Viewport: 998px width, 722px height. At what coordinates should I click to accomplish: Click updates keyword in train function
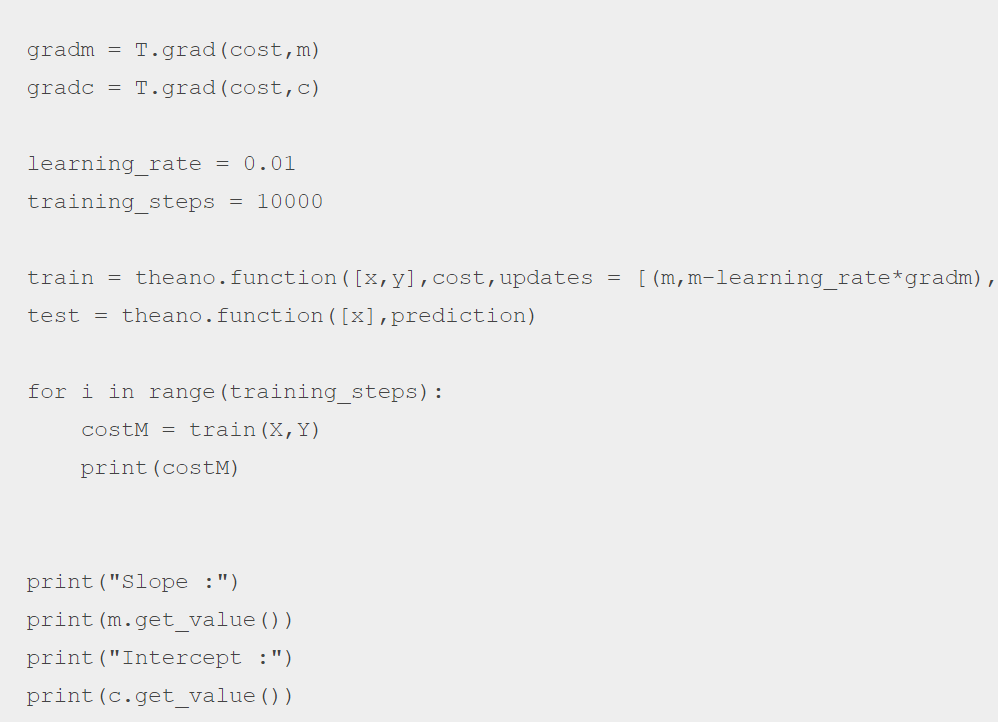(x=546, y=278)
